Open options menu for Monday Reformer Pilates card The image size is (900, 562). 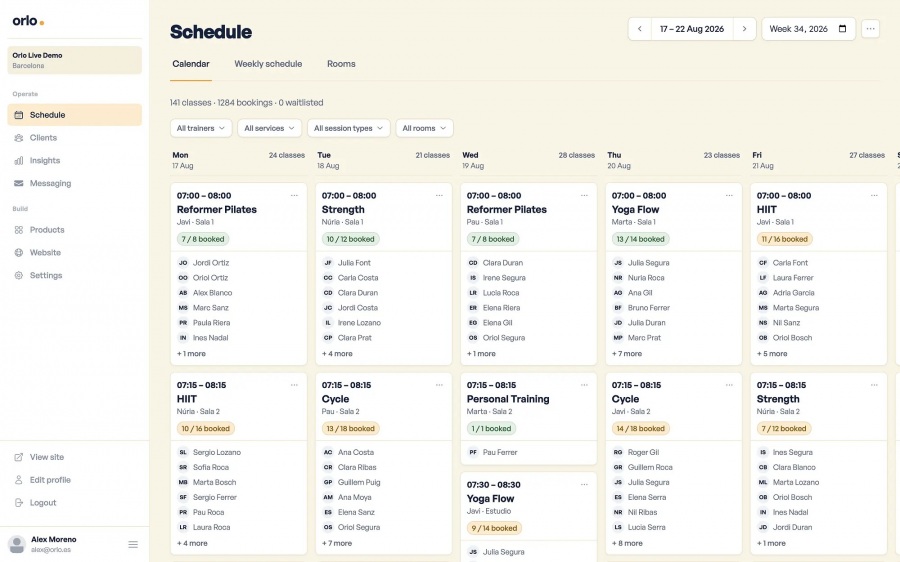pos(294,196)
